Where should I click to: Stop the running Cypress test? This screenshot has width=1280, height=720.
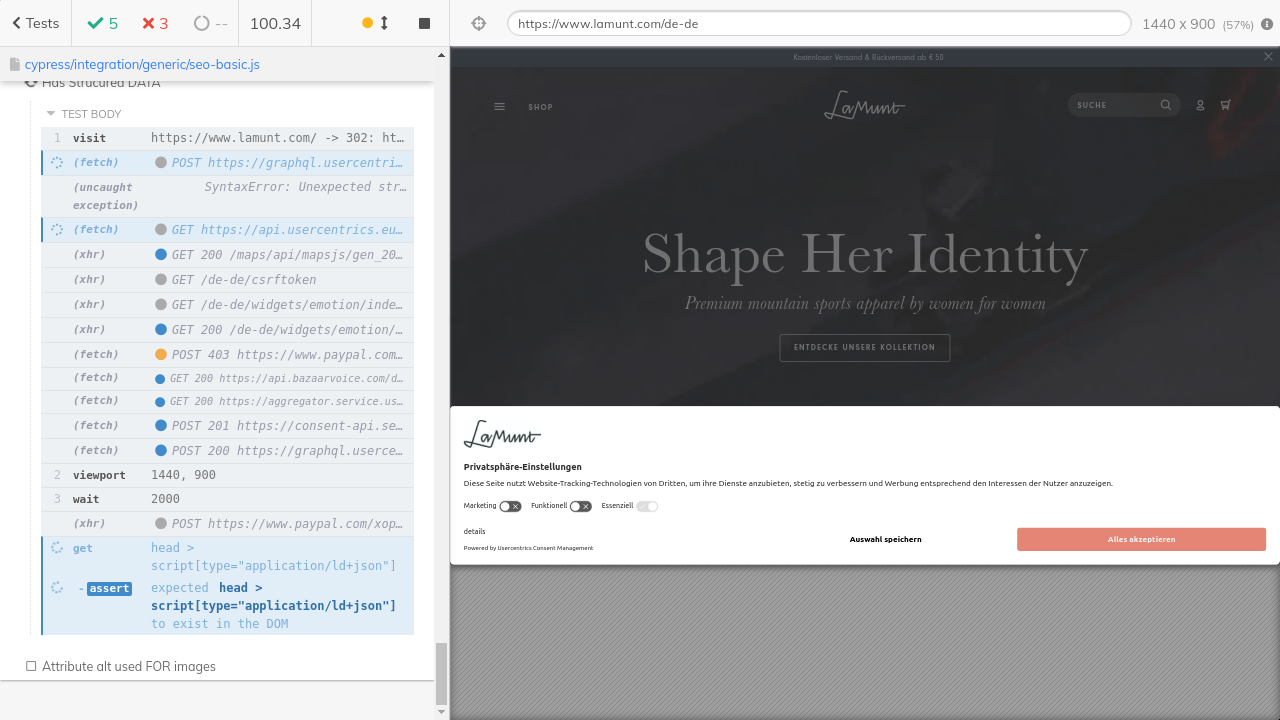[424, 23]
